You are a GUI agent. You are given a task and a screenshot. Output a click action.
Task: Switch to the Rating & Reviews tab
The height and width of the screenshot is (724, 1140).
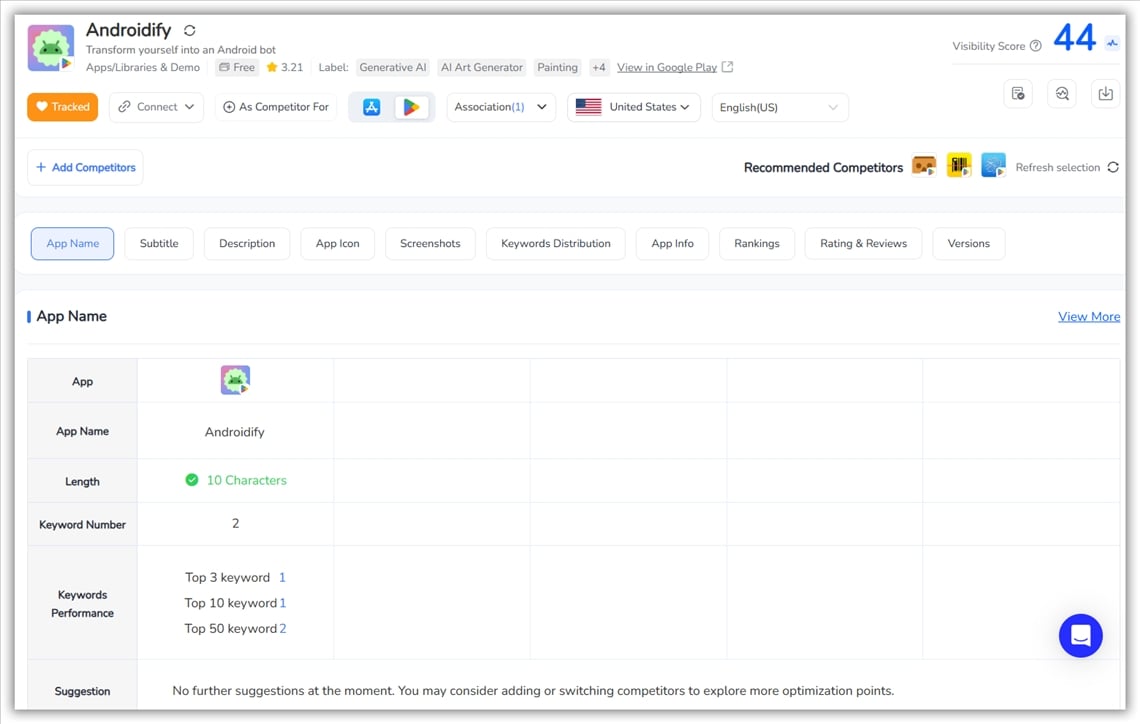click(x=863, y=243)
